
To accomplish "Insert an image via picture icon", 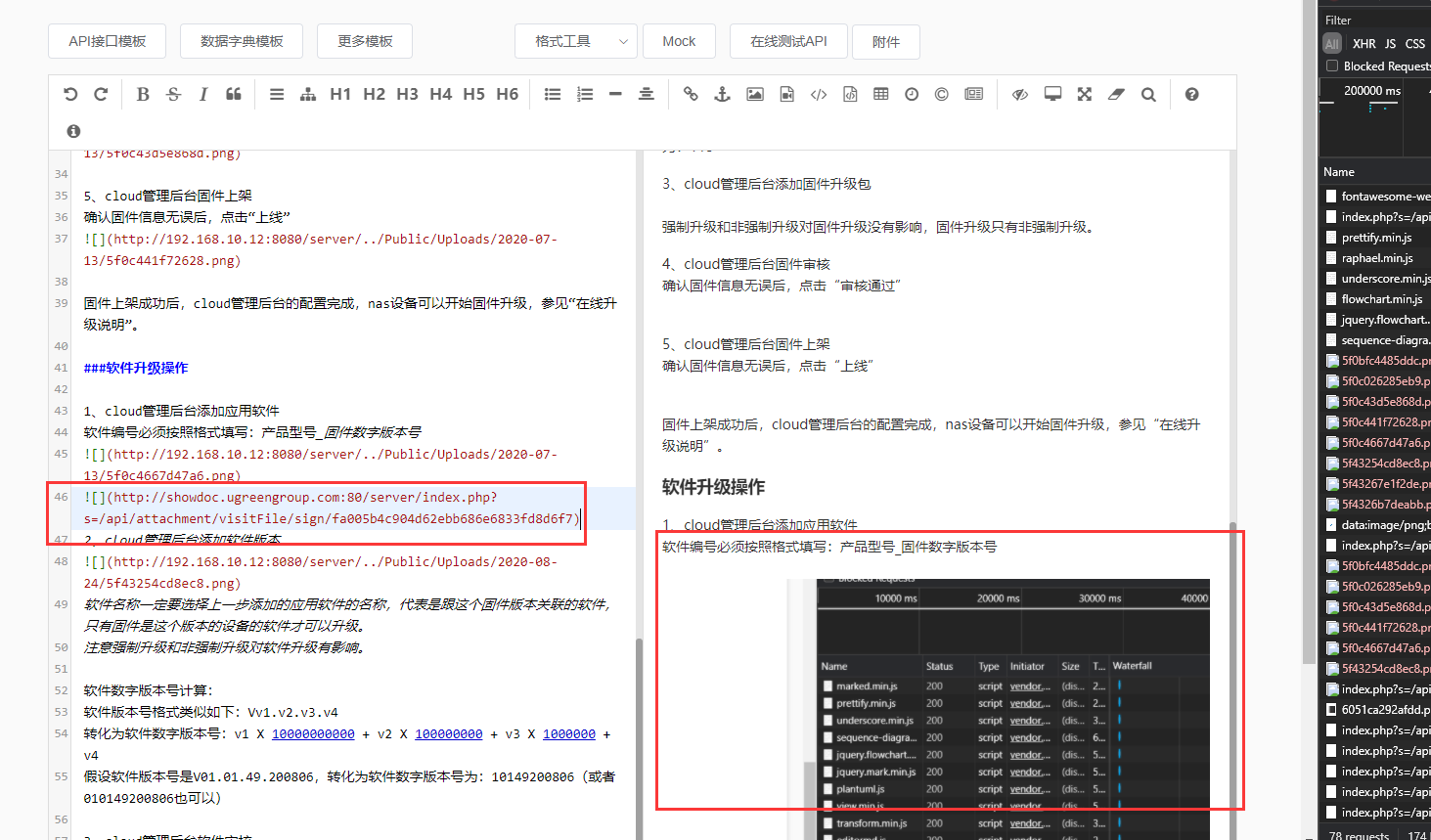I will click(x=755, y=95).
